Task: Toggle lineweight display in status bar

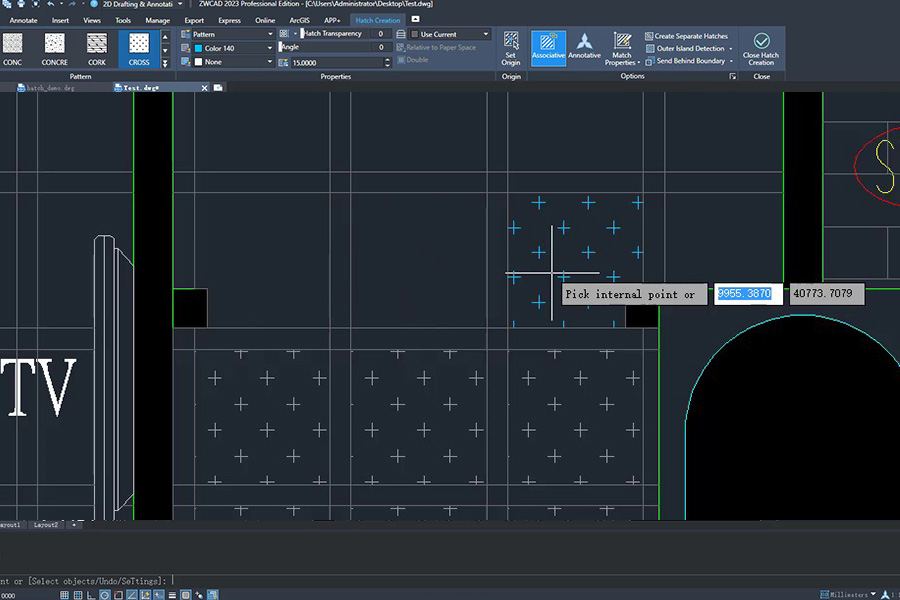Action: pyautogui.click(x=172, y=595)
